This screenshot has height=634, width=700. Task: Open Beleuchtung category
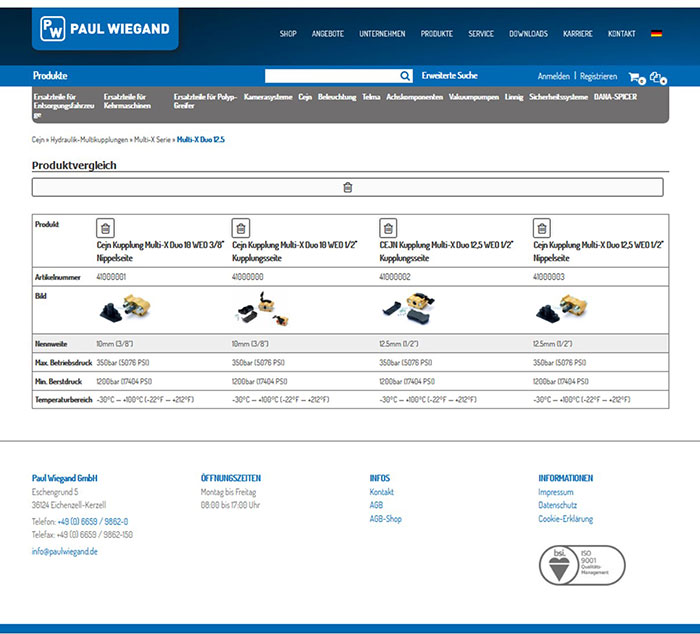point(337,97)
